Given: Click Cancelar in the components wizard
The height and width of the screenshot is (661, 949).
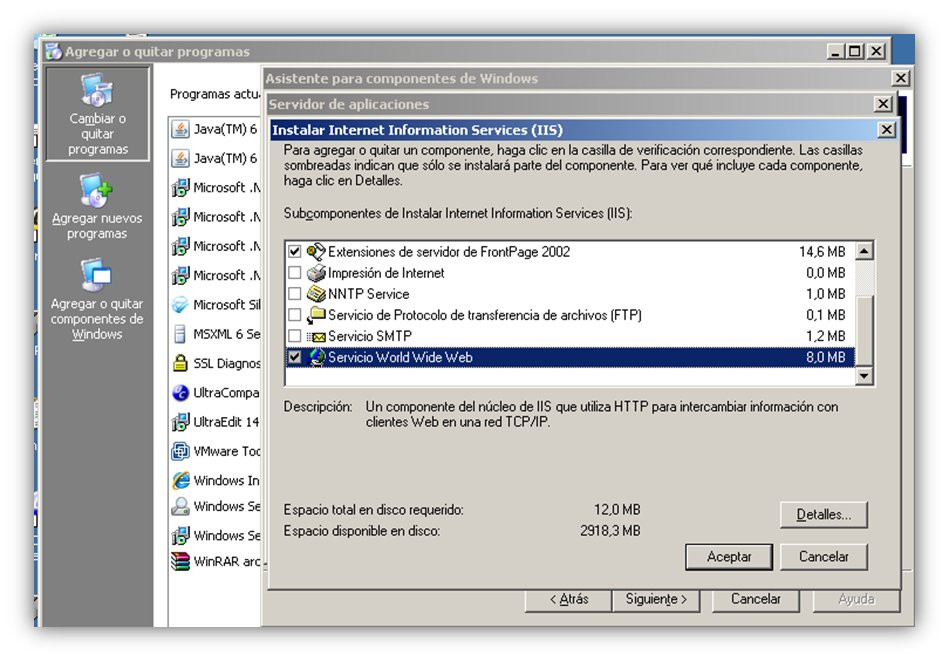Looking at the screenshot, I should [x=755, y=599].
